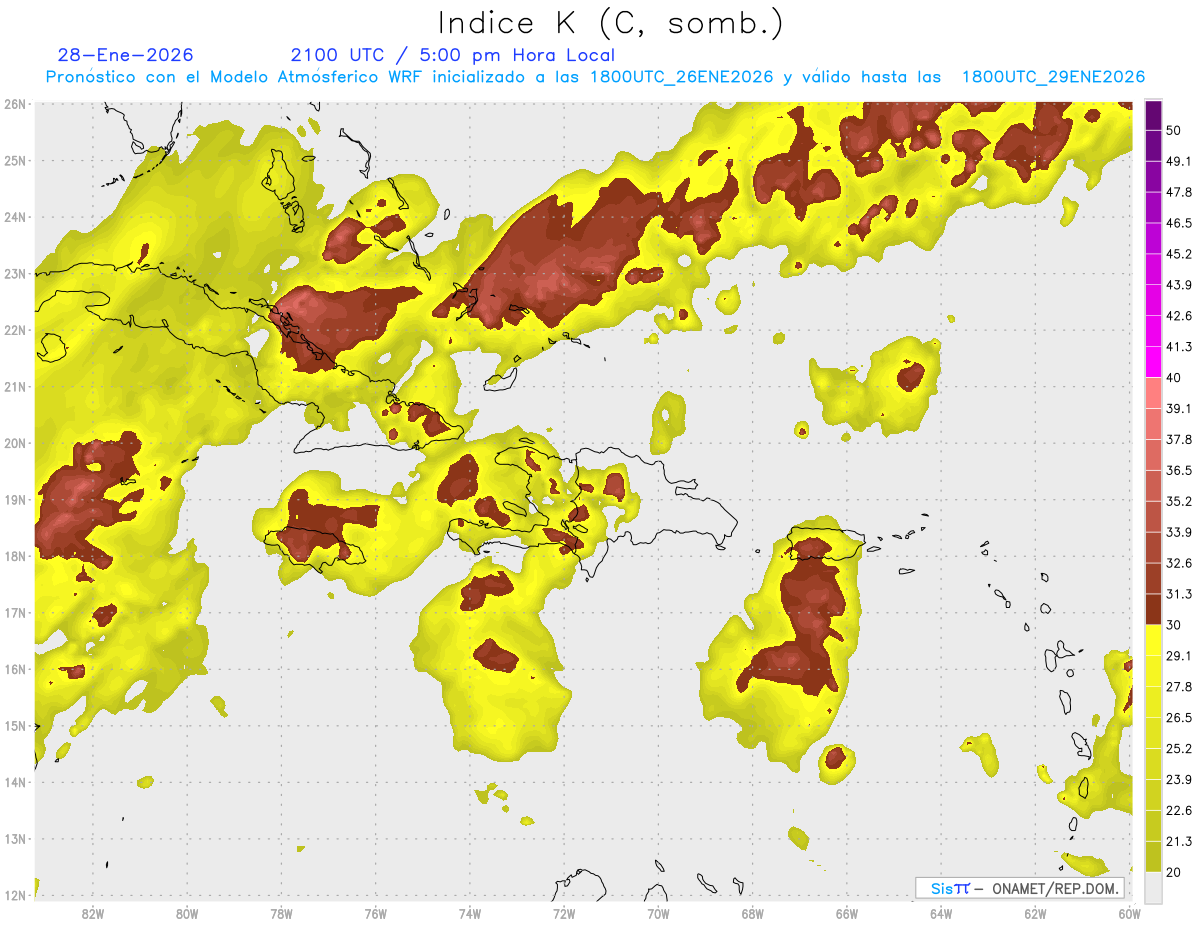Click the '66W' longitude label
Image resolution: width=1200 pixels, height=927 pixels.
(846, 913)
